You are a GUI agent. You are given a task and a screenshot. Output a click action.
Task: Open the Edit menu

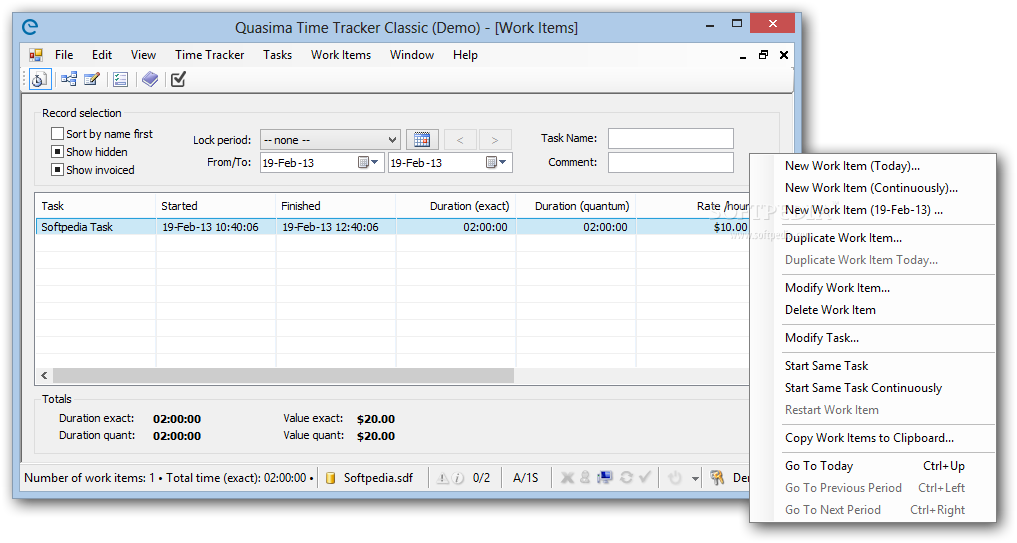point(102,55)
